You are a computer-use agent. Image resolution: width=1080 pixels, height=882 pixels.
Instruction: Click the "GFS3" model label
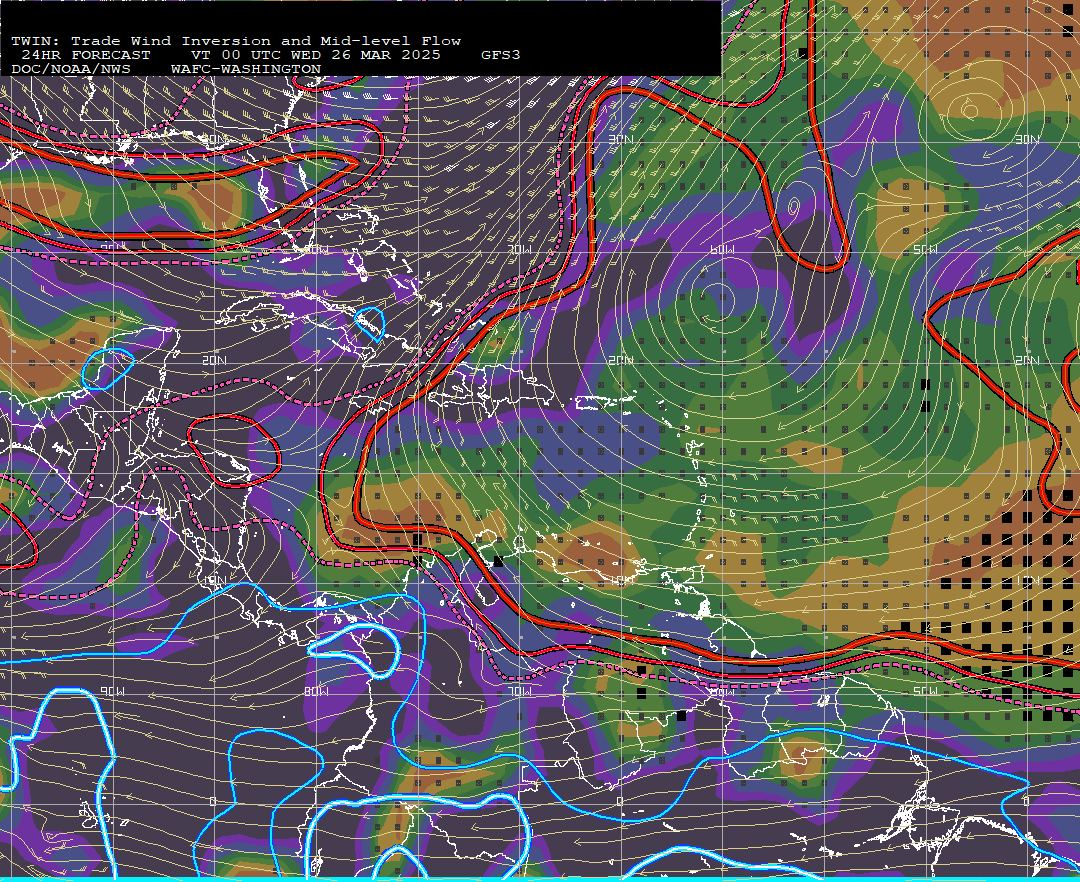point(501,55)
